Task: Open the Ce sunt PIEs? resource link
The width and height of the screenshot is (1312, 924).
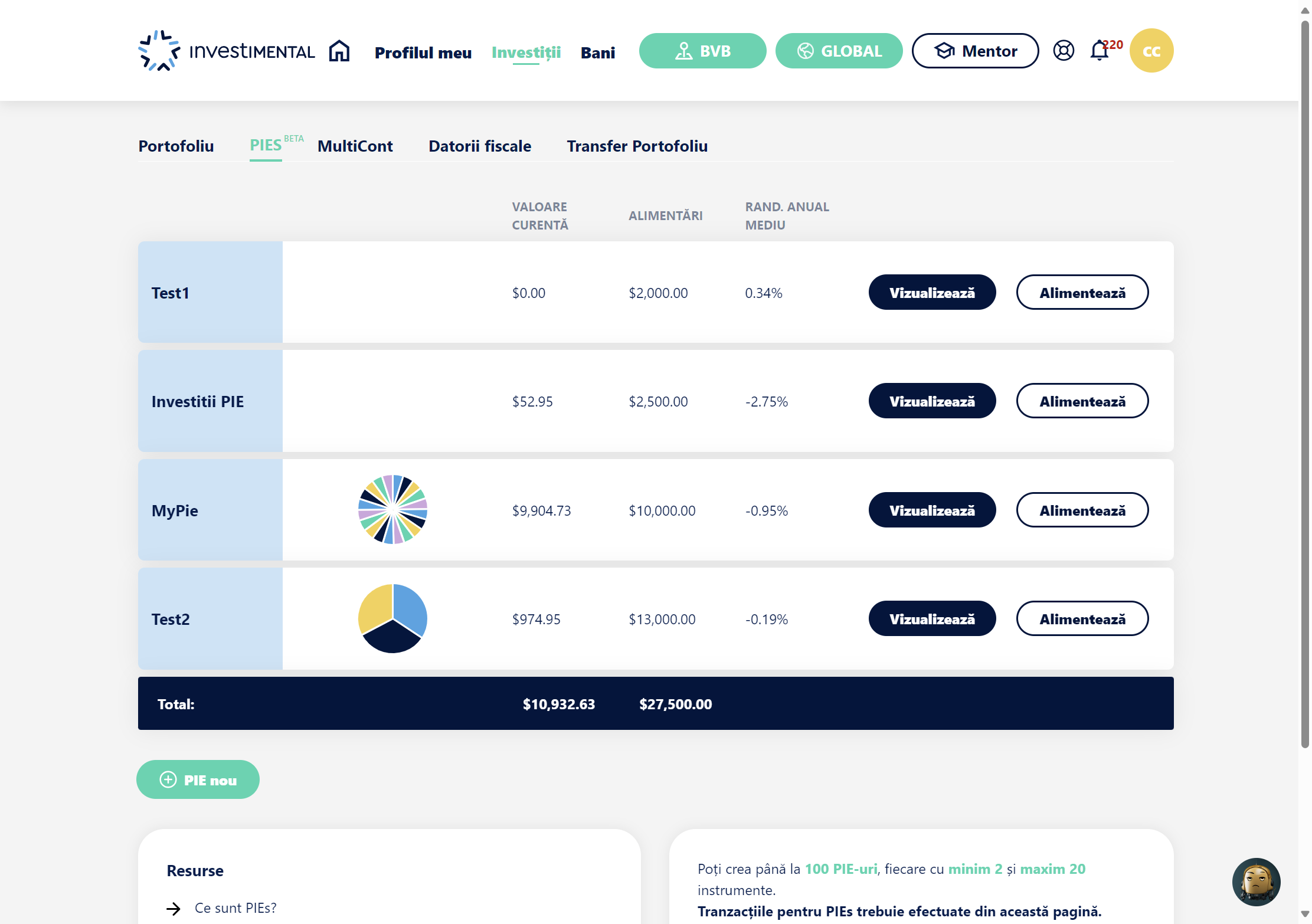Action: point(235,908)
